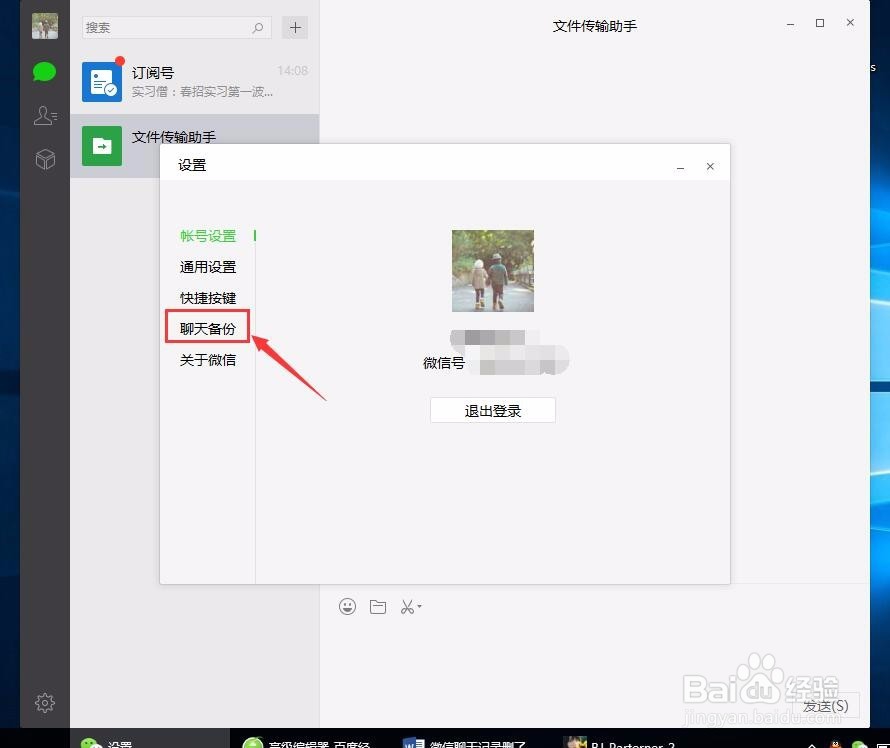
Task: Click the search magnifier icon
Action: (258, 27)
